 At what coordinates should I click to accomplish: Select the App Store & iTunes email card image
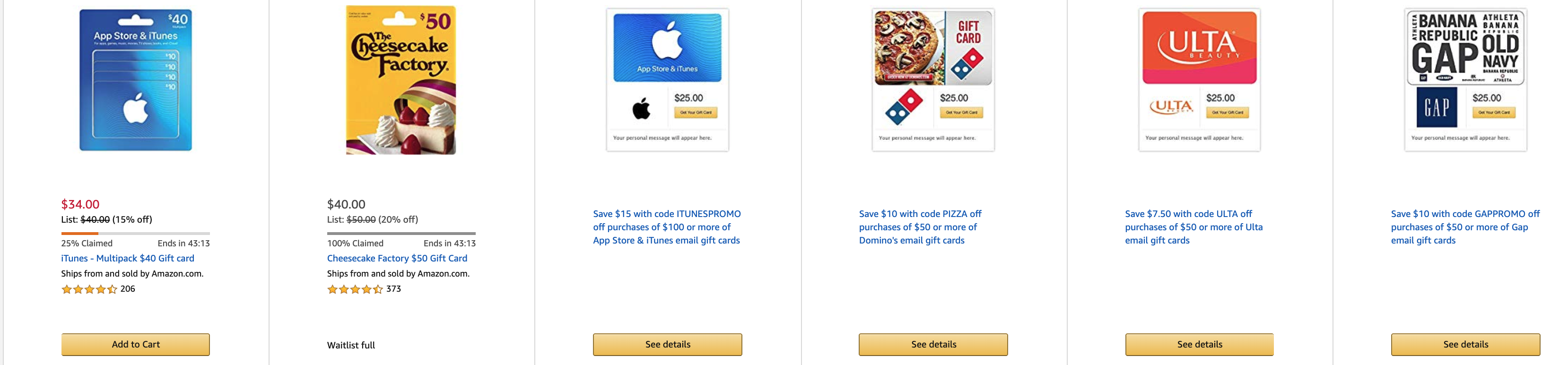667,80
